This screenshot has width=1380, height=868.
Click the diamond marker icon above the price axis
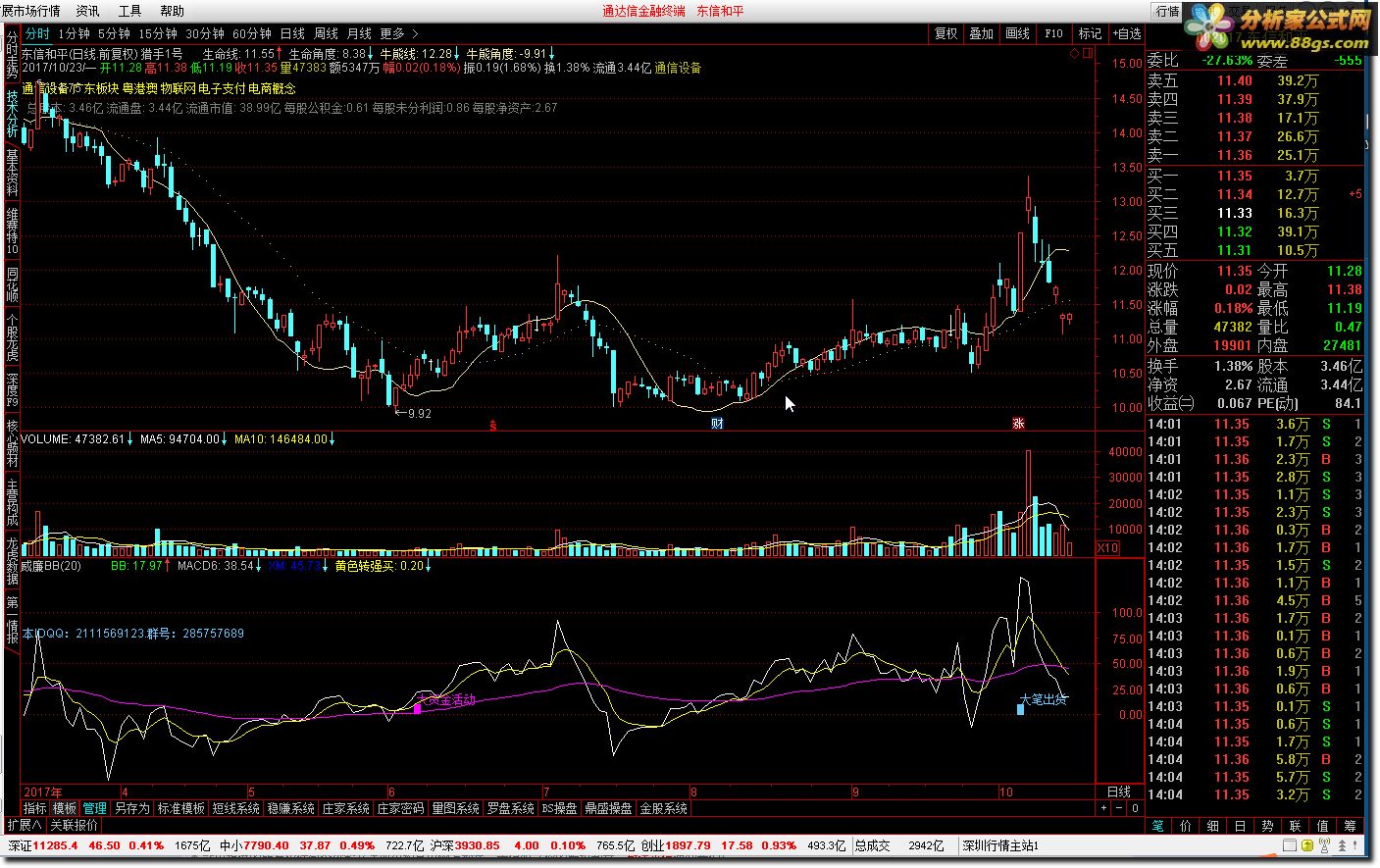[1076, 53]
